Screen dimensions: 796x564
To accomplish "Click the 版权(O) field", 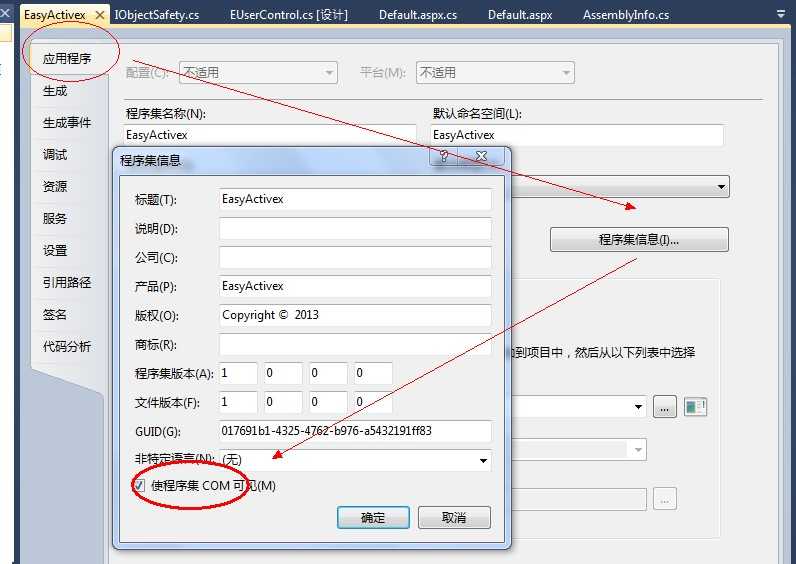I will (x=355, y=315).
